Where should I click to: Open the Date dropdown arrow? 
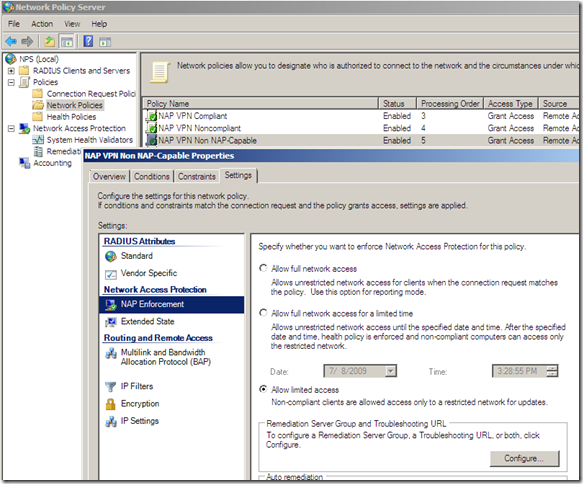tap(390, 371)
